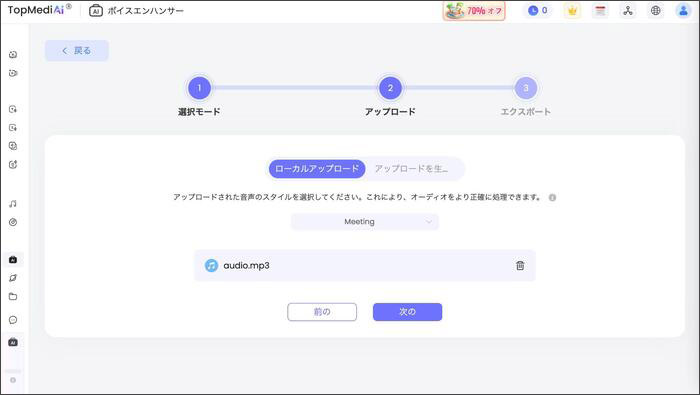Viewport: 700px width, 395px height.
Task: Click the 前の previous button
Action: coord(322,312)
